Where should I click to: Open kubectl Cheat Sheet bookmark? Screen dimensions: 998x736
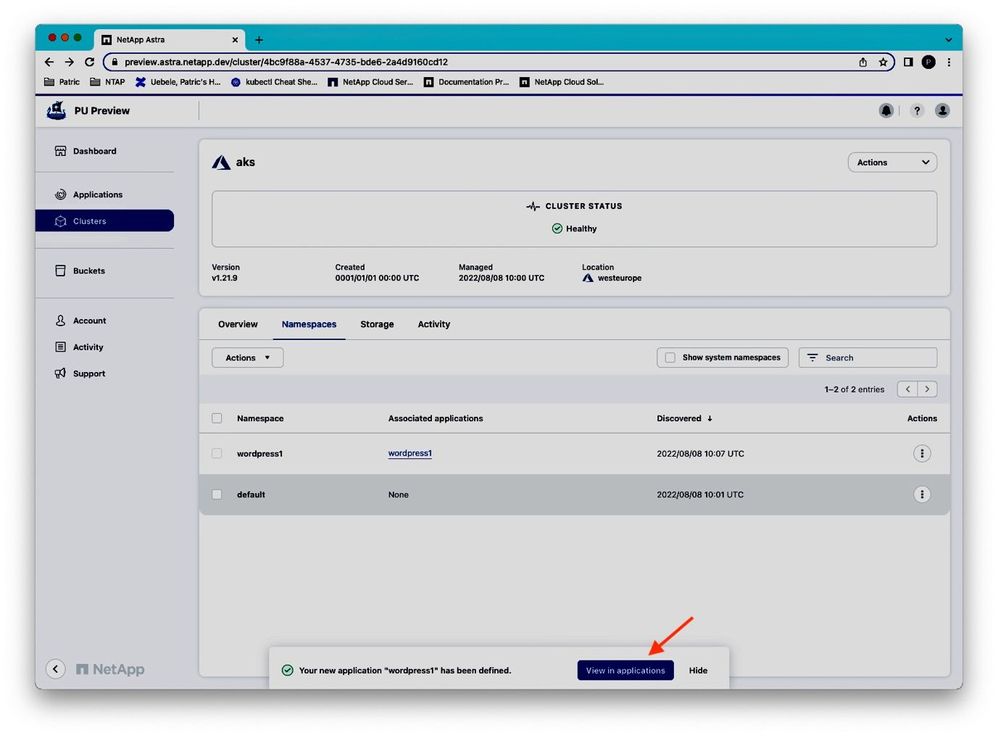point(274,81)
